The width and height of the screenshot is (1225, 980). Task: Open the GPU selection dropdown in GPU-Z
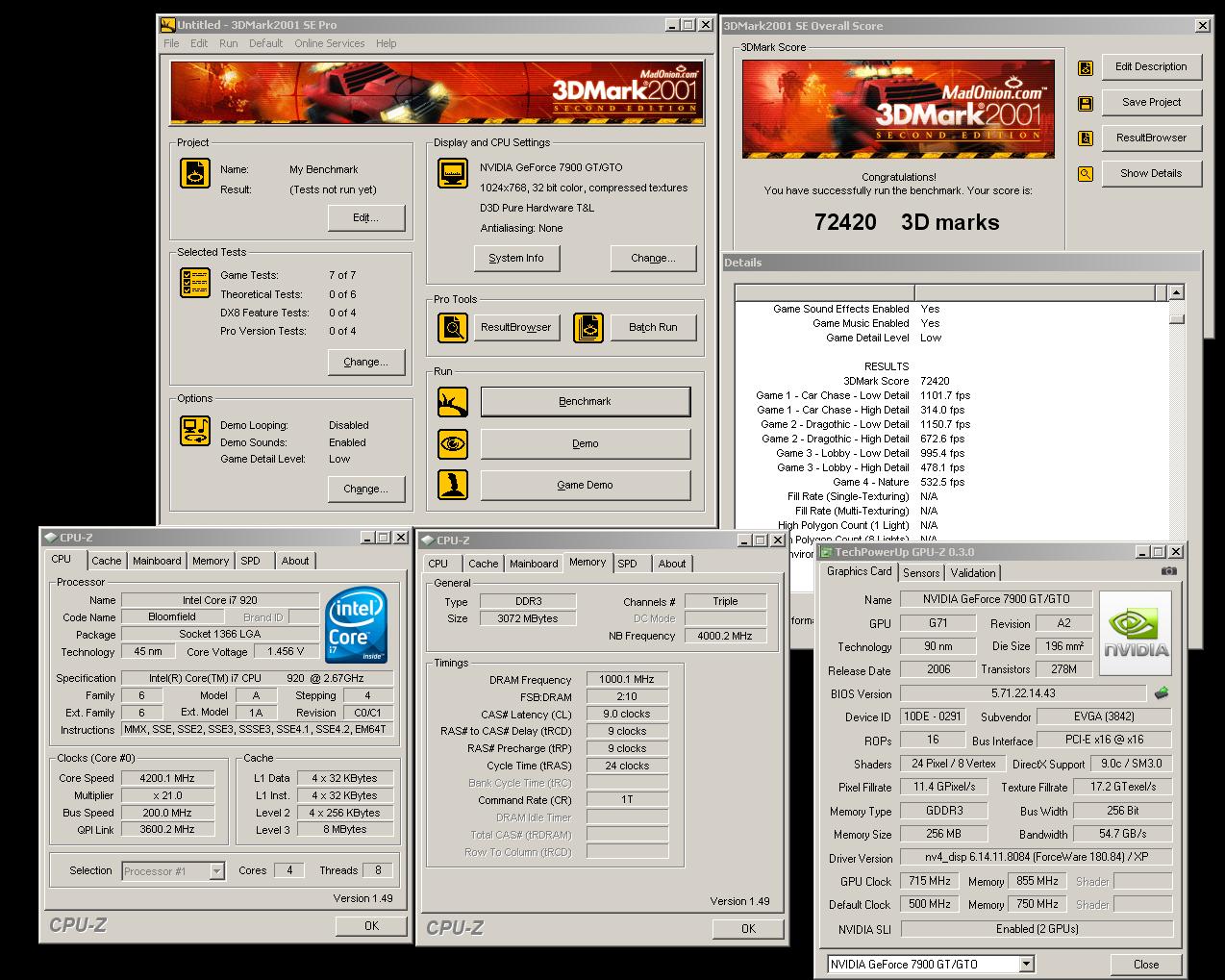click(x=1026, y=964)
